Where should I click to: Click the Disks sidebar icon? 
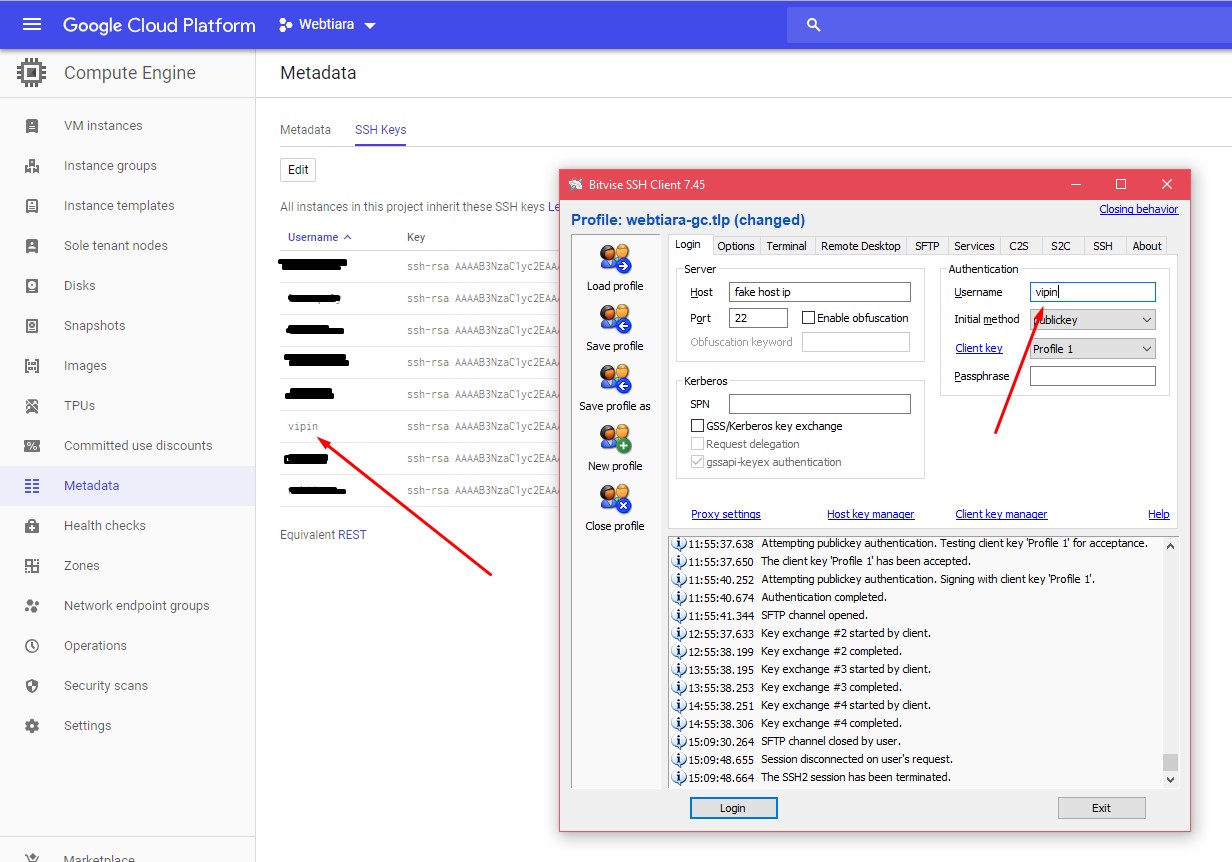(x=32, y=286)
